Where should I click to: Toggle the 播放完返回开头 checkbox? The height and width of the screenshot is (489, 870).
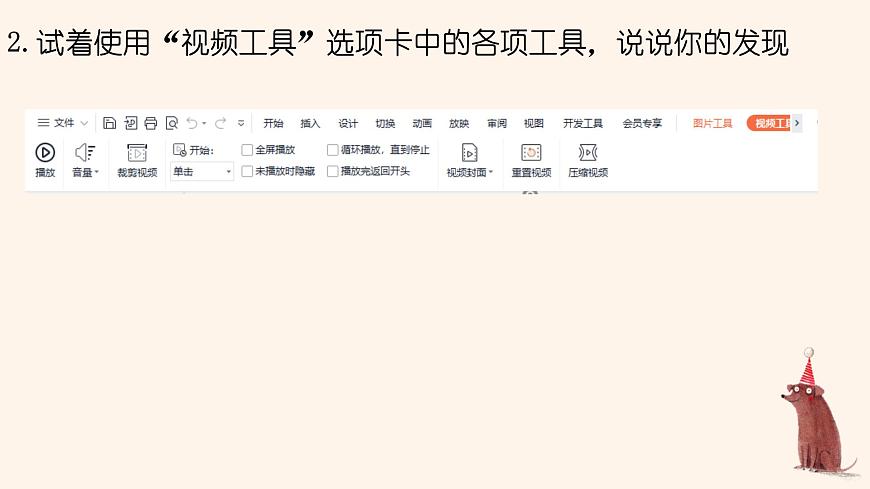tap(333, 172)
